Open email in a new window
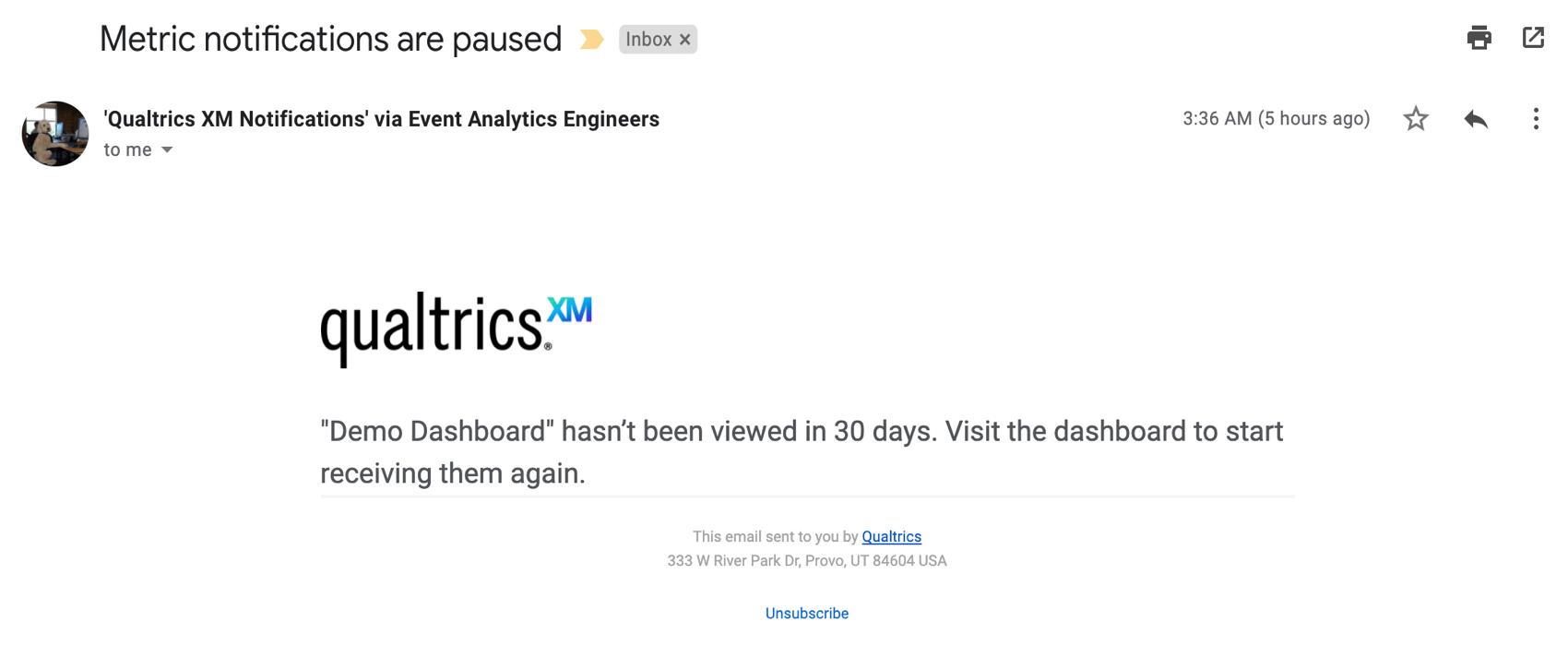The height and width of the screenshot is (646, 1568). 1534,38
